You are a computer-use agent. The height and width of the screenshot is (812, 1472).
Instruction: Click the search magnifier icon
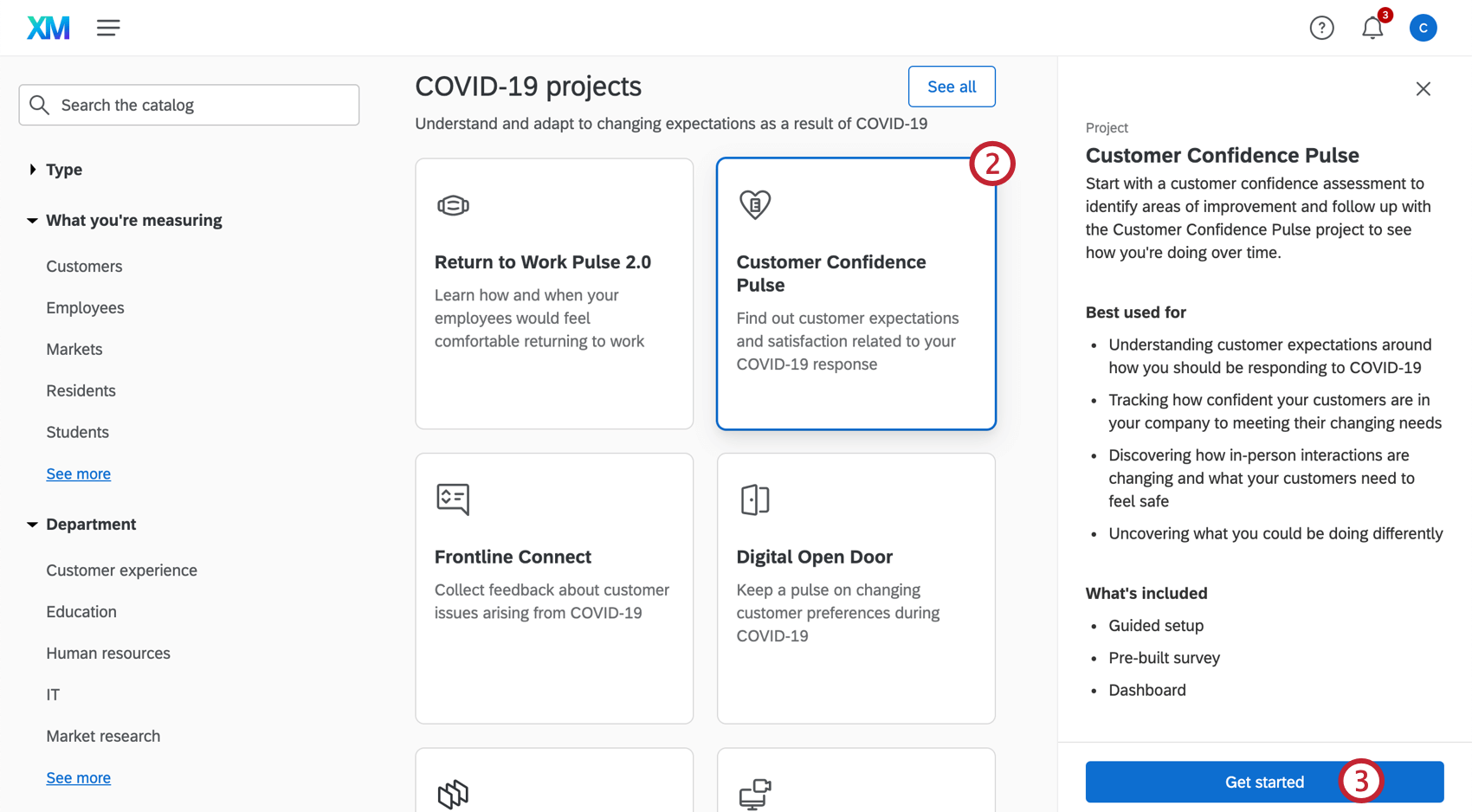click(x=39, y=104)
